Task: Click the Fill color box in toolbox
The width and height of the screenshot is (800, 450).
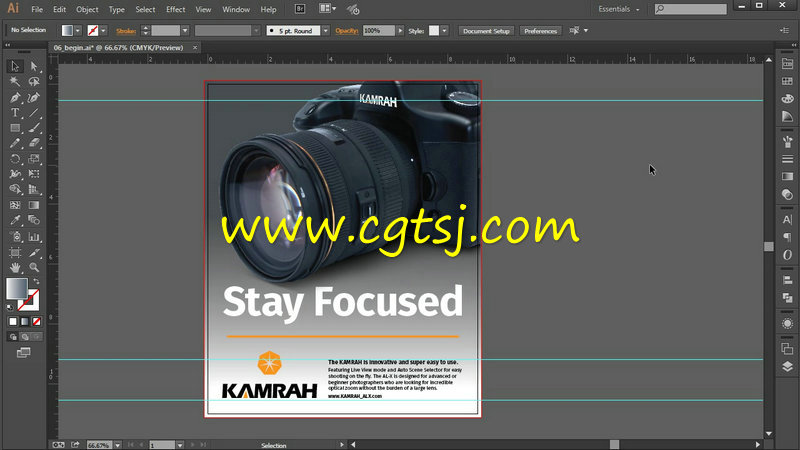Action: coord(16,289)
